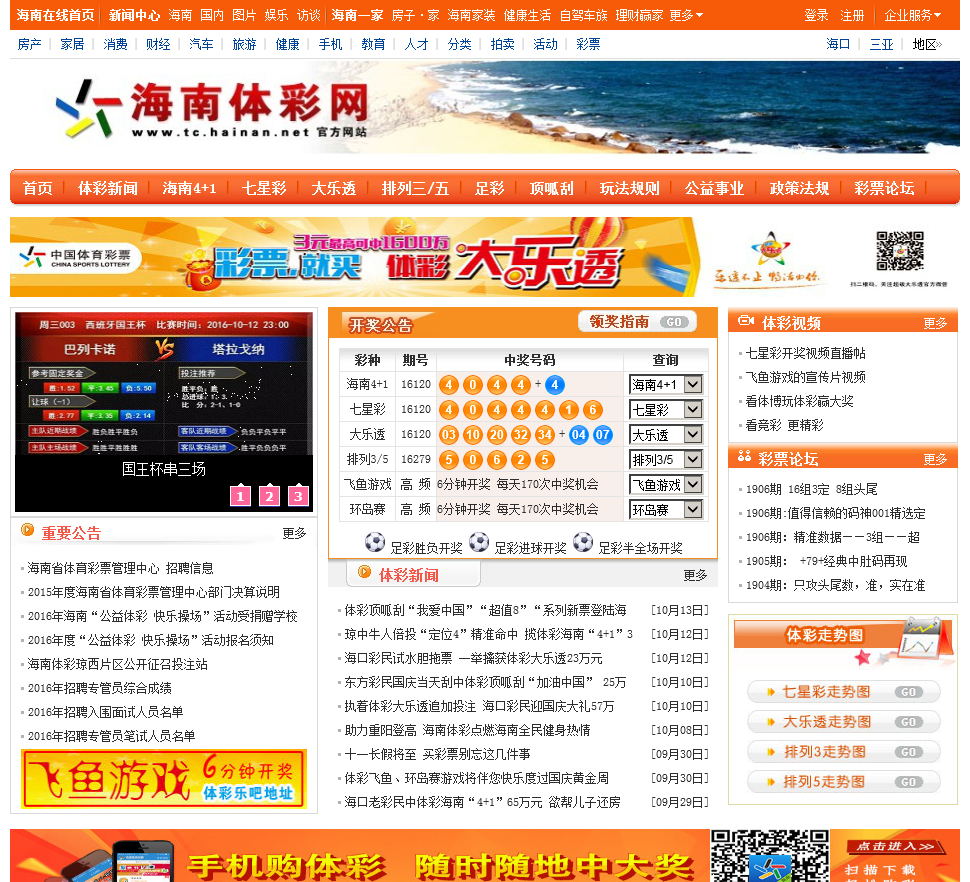The width and height of the screenshot is (970, 882).
Task: Click the orange arrow icon beside 体彩新闻 tab
Action: (x=364, y=572)
